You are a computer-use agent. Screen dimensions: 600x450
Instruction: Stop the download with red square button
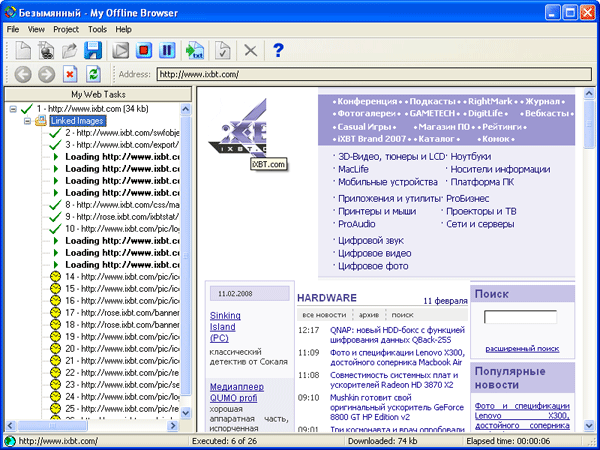[x=144, y=50]
